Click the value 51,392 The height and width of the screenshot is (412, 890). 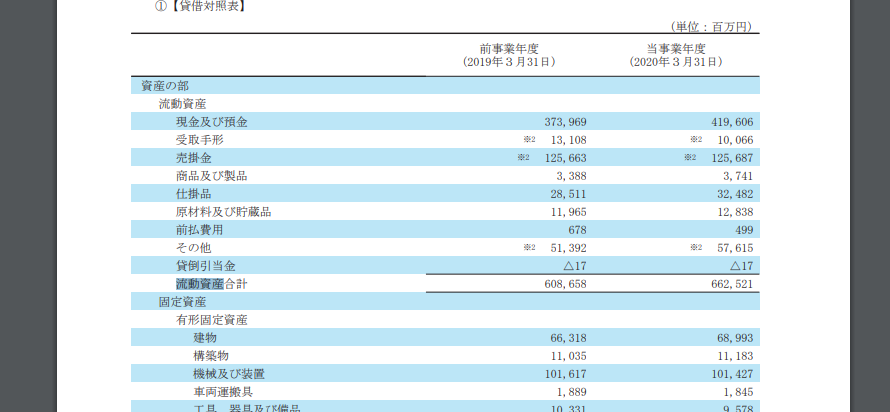tap(568, 247)
